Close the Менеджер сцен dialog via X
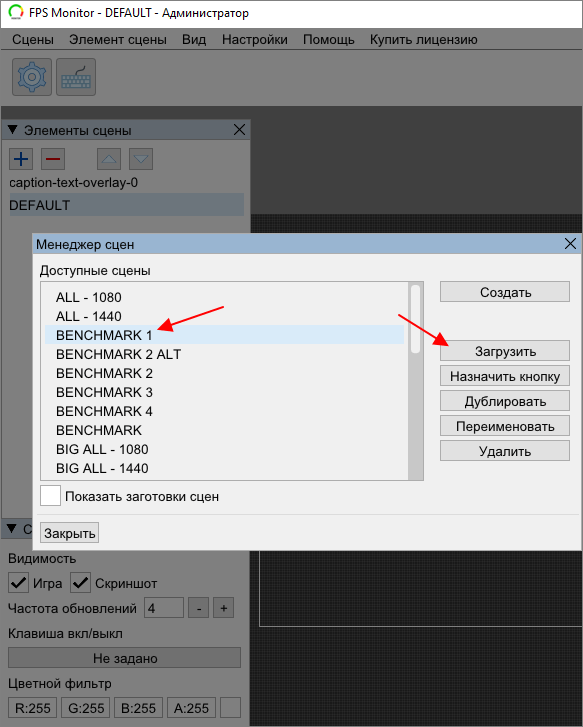This screenshot has height=727, width=583. coord(570,244)
